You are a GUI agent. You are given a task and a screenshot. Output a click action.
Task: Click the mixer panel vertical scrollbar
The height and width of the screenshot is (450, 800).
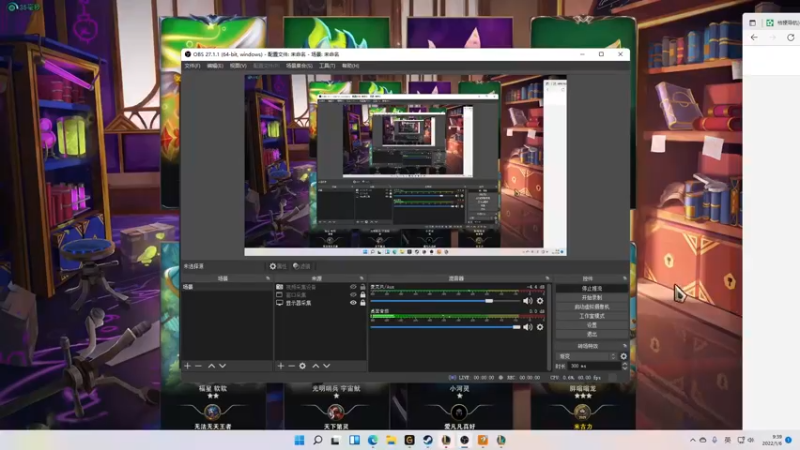tap(549, 327)
